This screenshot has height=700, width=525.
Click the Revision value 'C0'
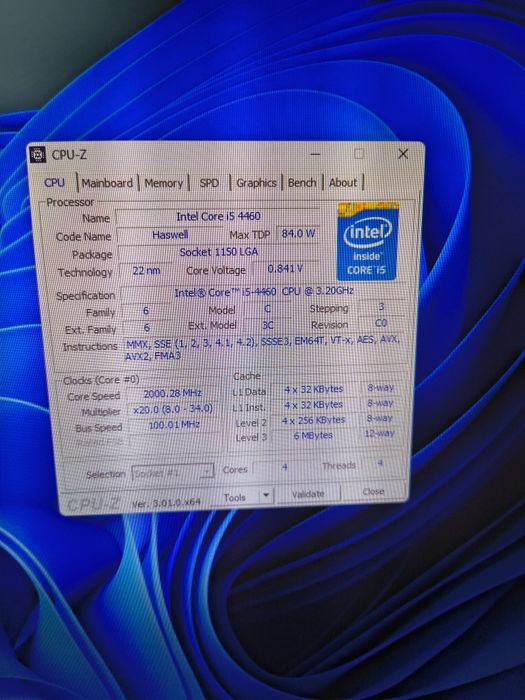pyautogui.click(x=381, y=323)
